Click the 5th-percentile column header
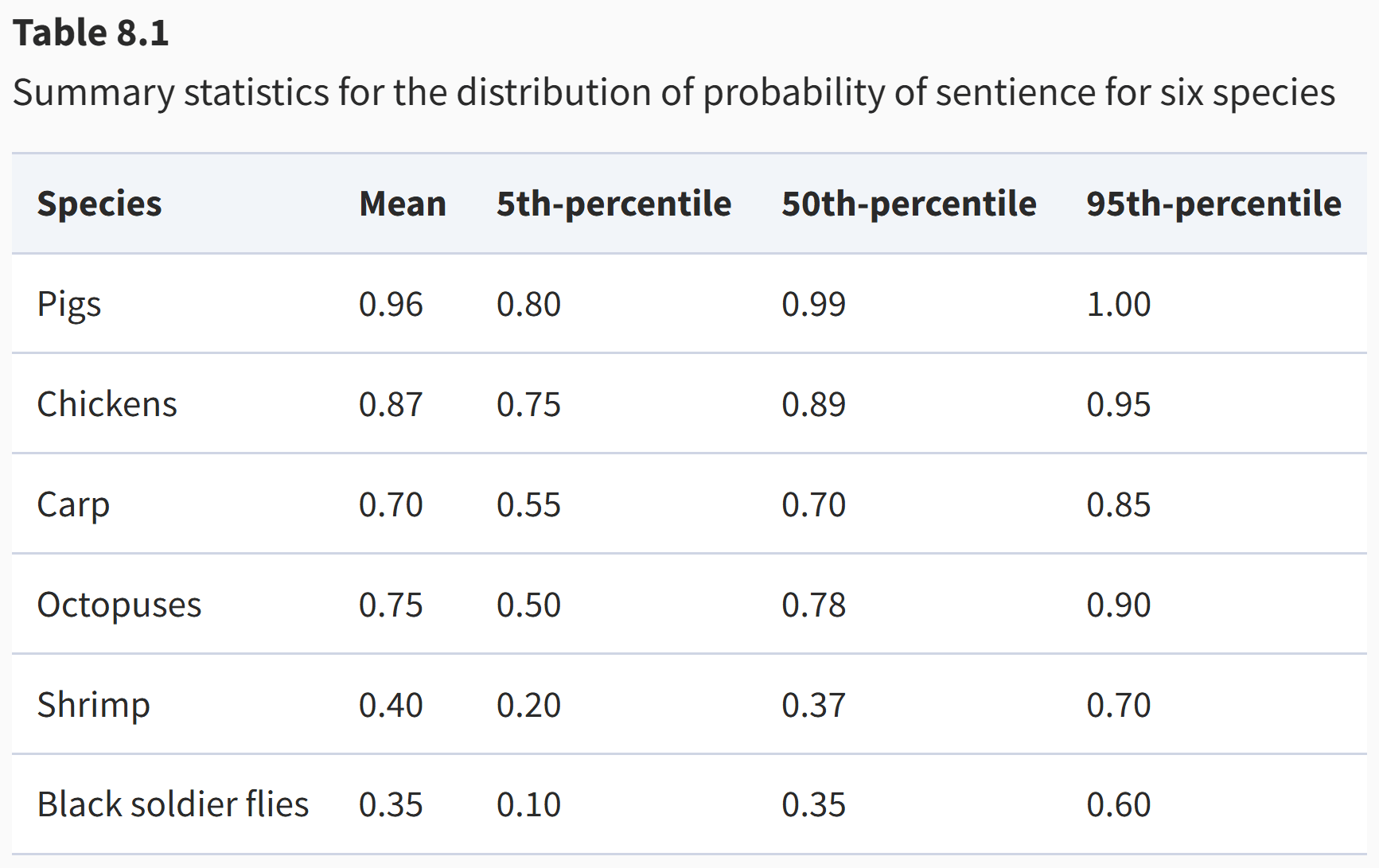This screenshot has height=868, width=1379. (x=614, y=204)
